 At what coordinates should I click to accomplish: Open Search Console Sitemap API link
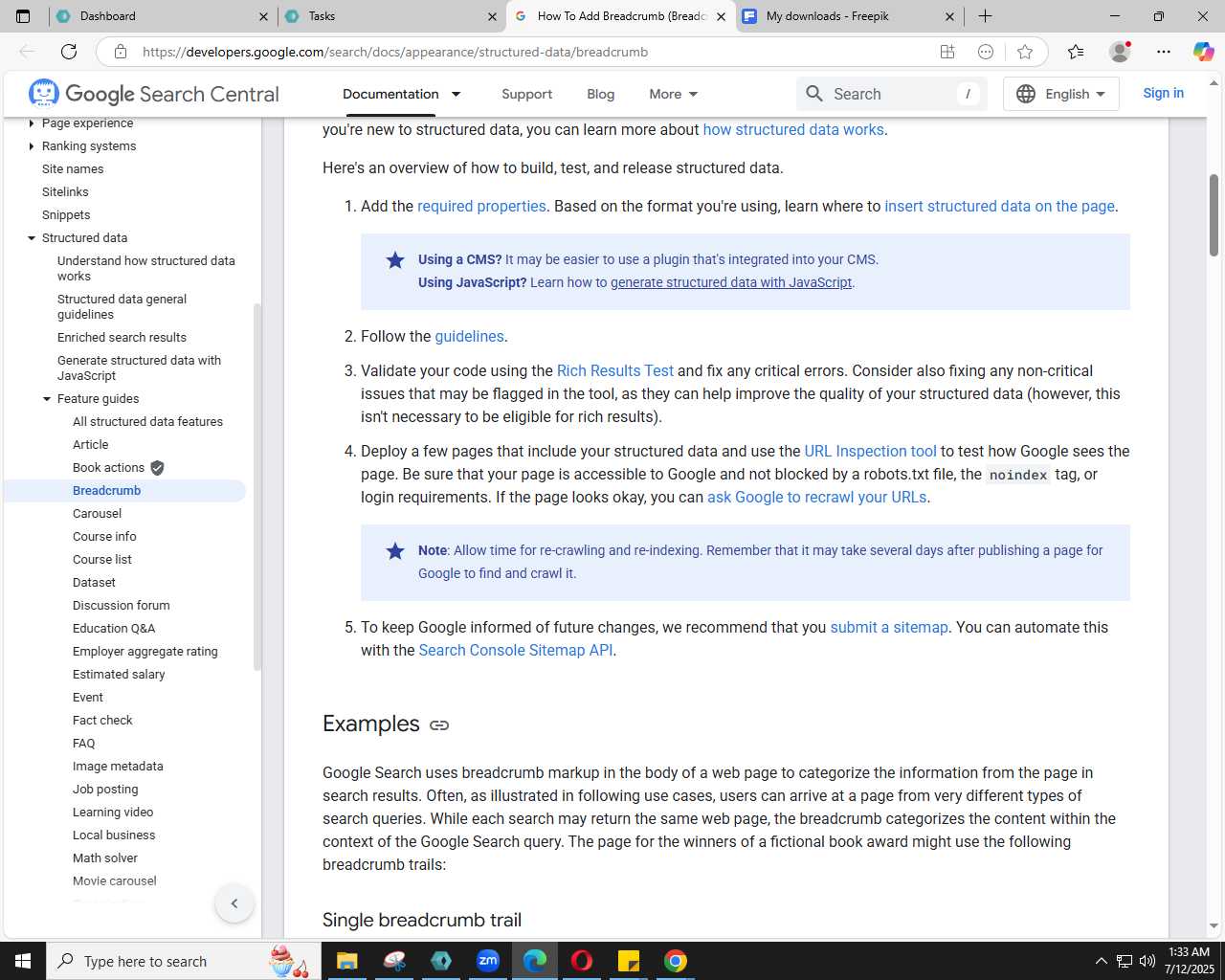coord(516,650)
